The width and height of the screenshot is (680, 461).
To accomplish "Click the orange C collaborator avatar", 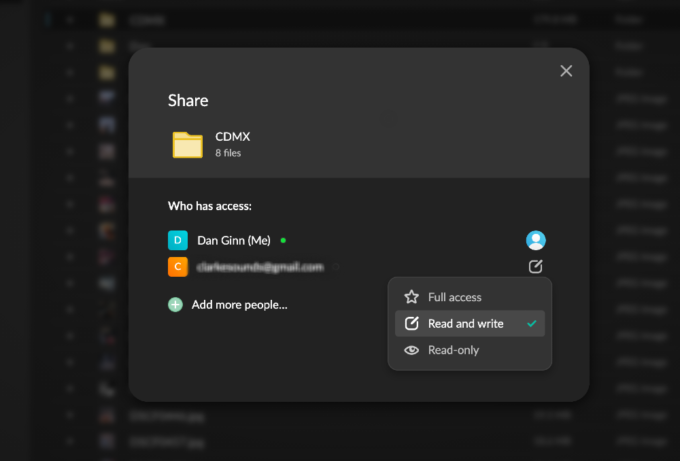I will coord(178,267).
